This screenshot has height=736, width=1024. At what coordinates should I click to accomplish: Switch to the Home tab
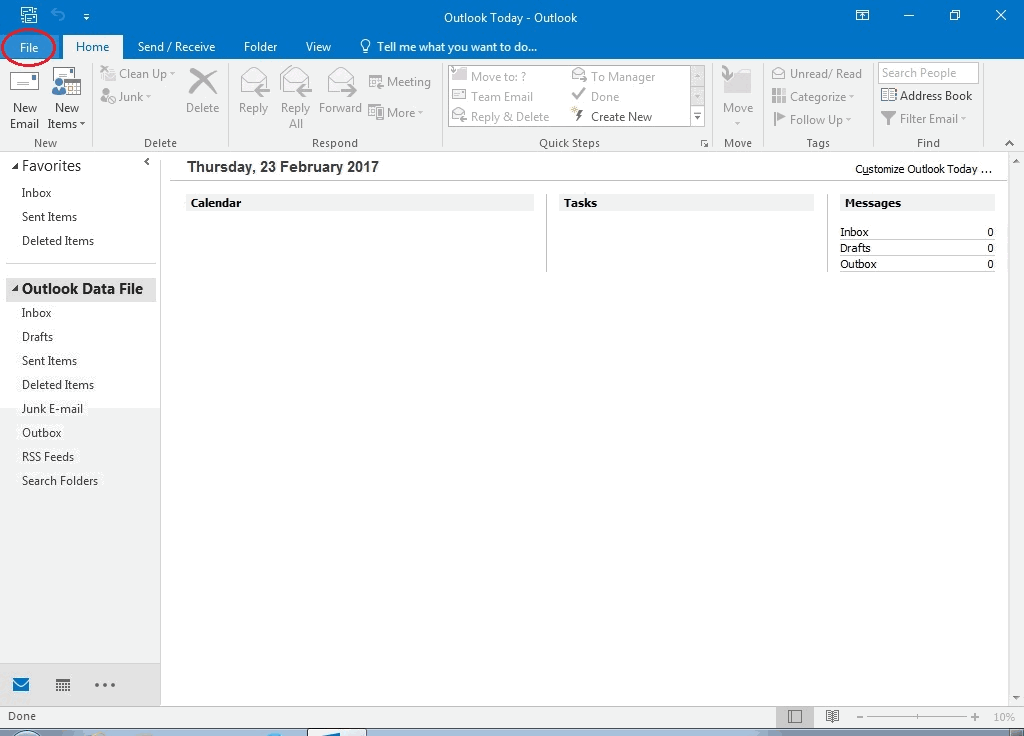(x=92, y=47)
